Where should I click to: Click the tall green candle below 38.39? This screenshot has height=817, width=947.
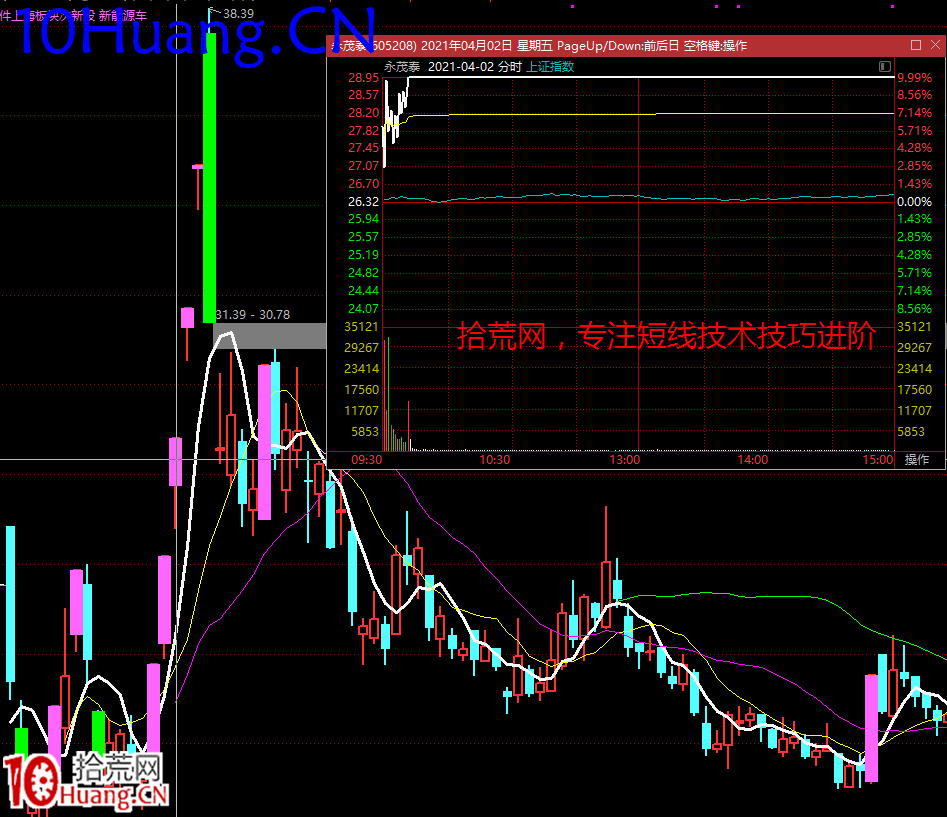point(210,178)
